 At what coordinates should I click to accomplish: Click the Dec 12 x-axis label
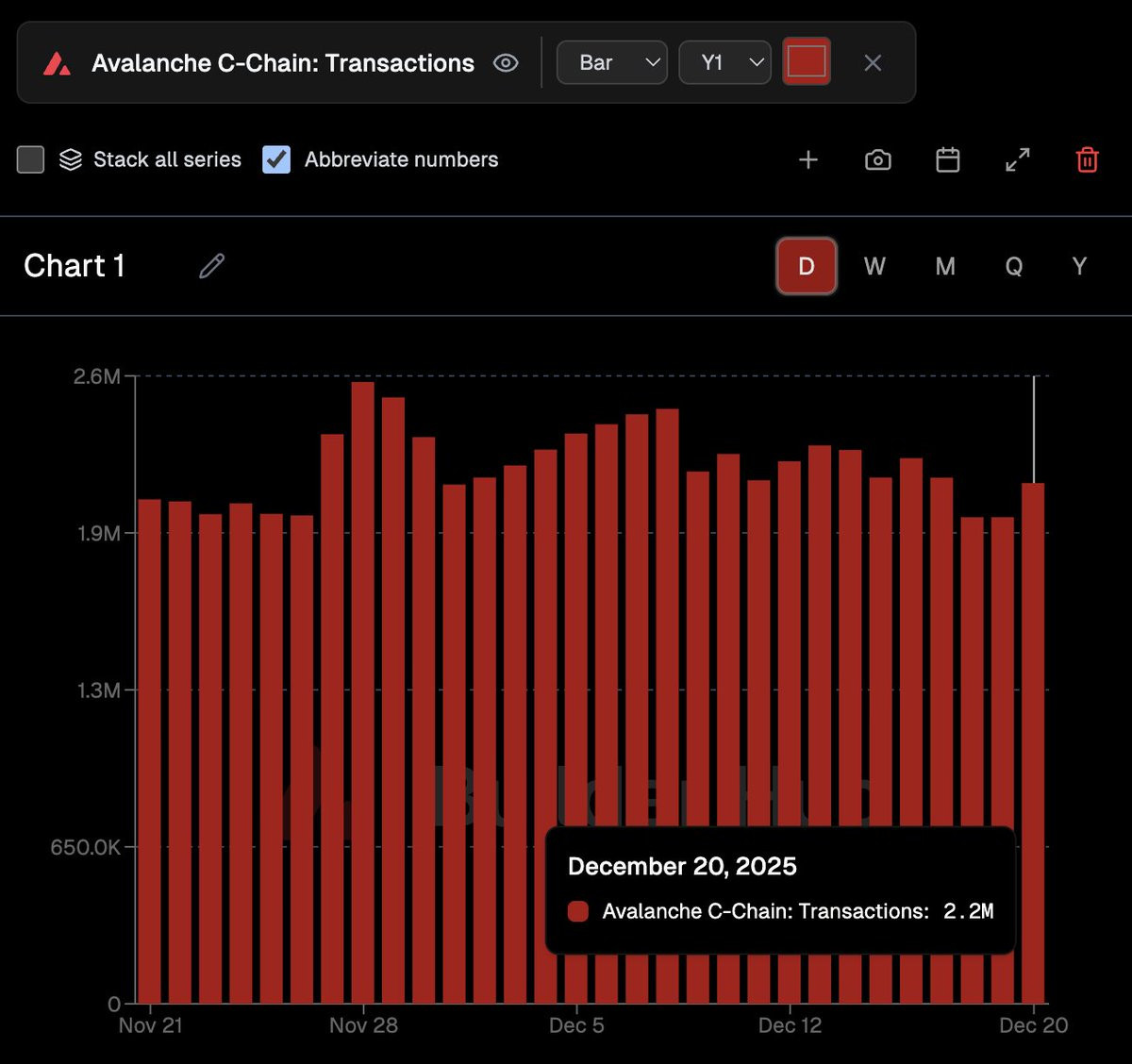[790, 1025]
